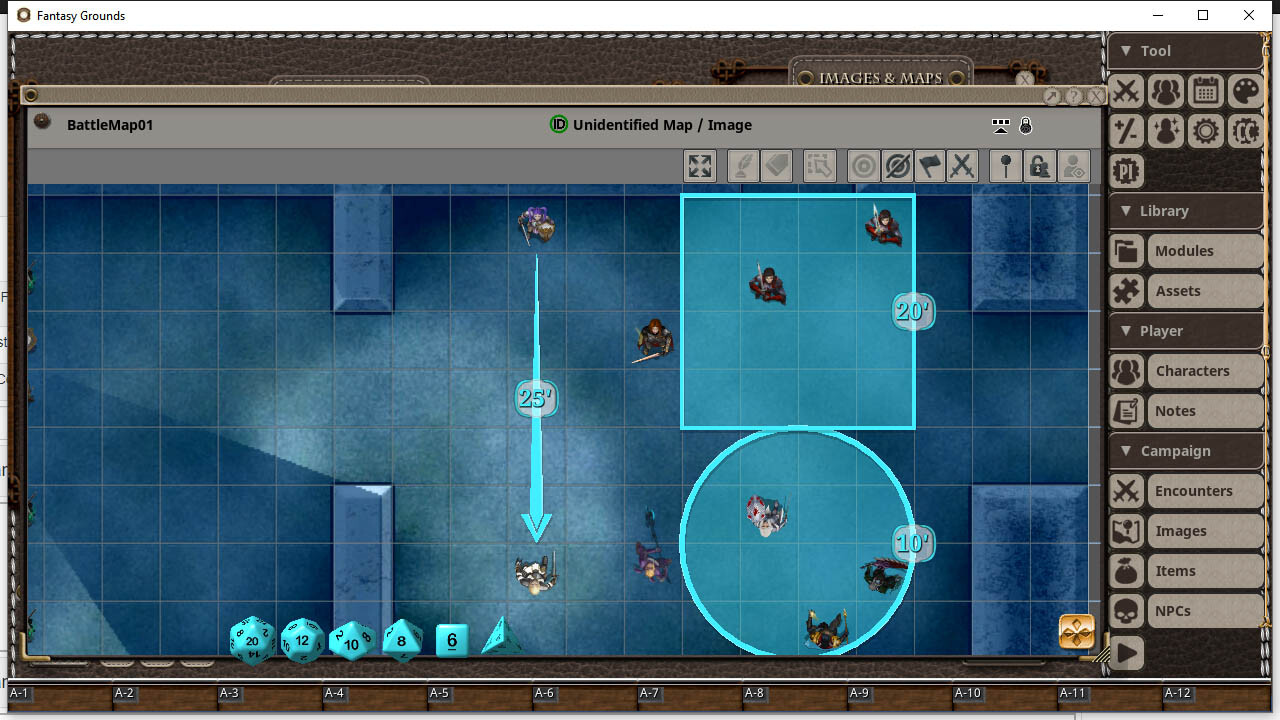Screen dimensions: 1280x720
Task: Roll the d6 showing a six
Action: (x=451, y=641)
